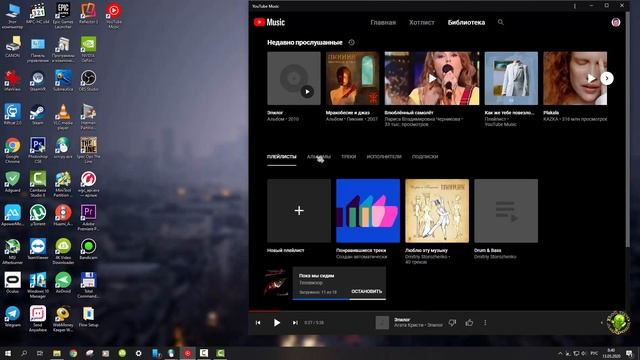Viewport: 640px width, 360px height.
Task: Open the search icon in YouTube Music
Action: (x=501, y=22)
